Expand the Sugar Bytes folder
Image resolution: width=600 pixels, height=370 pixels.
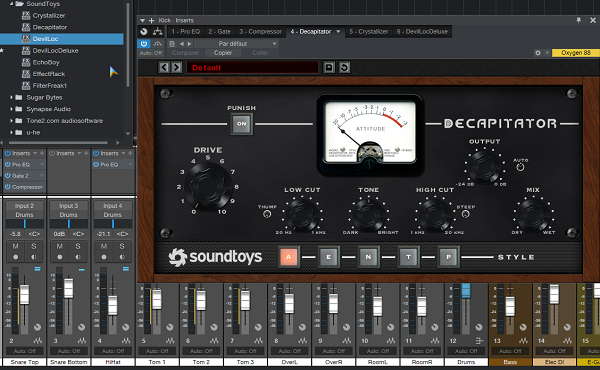(11, 98)
